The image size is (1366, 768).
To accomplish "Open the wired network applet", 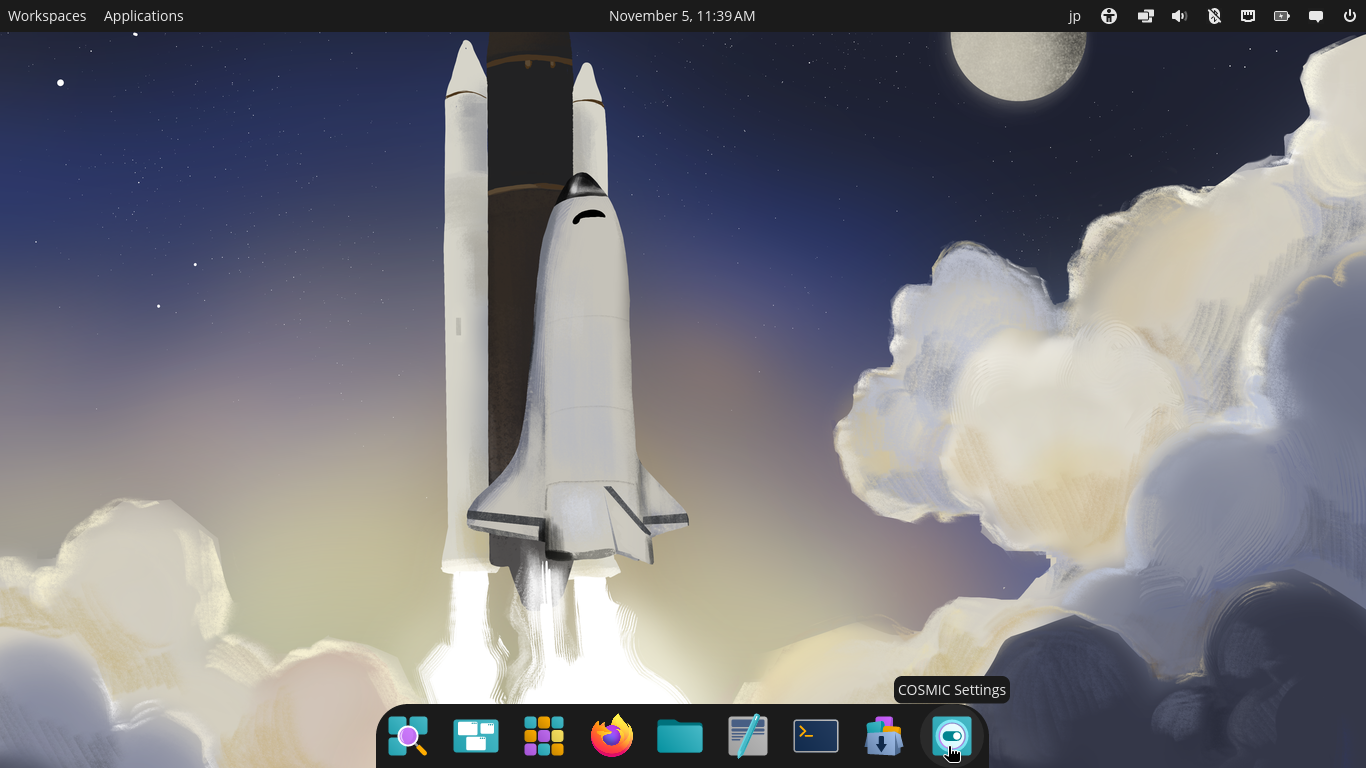I will click(1248, 16).
